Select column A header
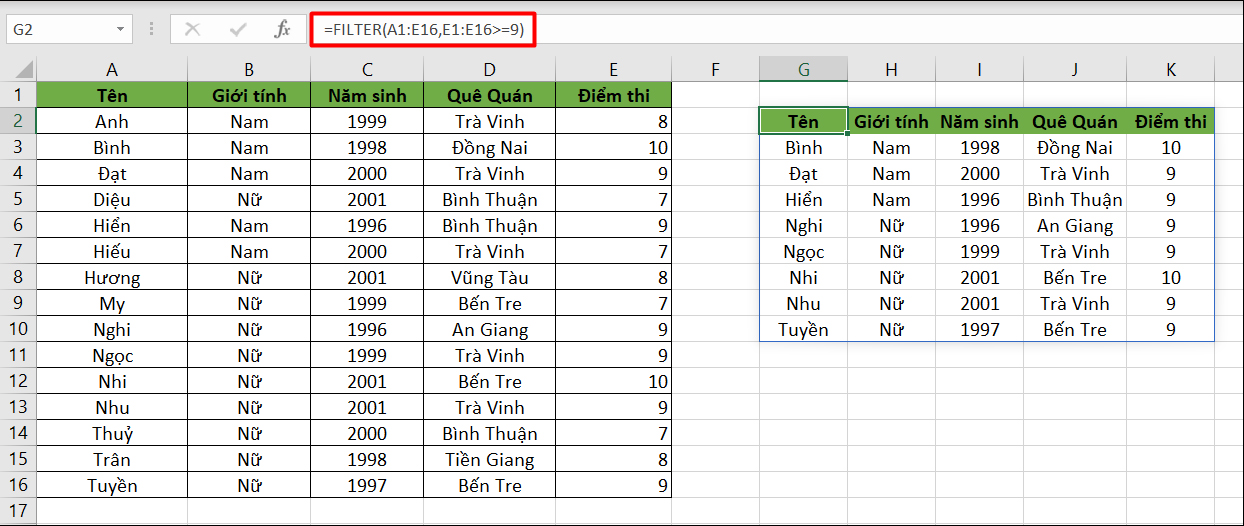Viewport: 1244px width, 526px height. 112,69
